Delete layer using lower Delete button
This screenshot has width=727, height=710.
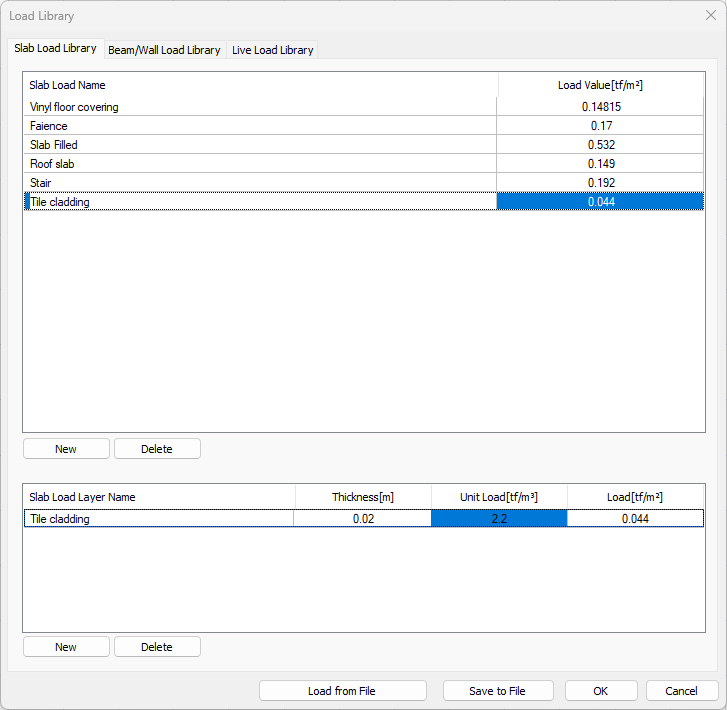click(x=157, y=647)
